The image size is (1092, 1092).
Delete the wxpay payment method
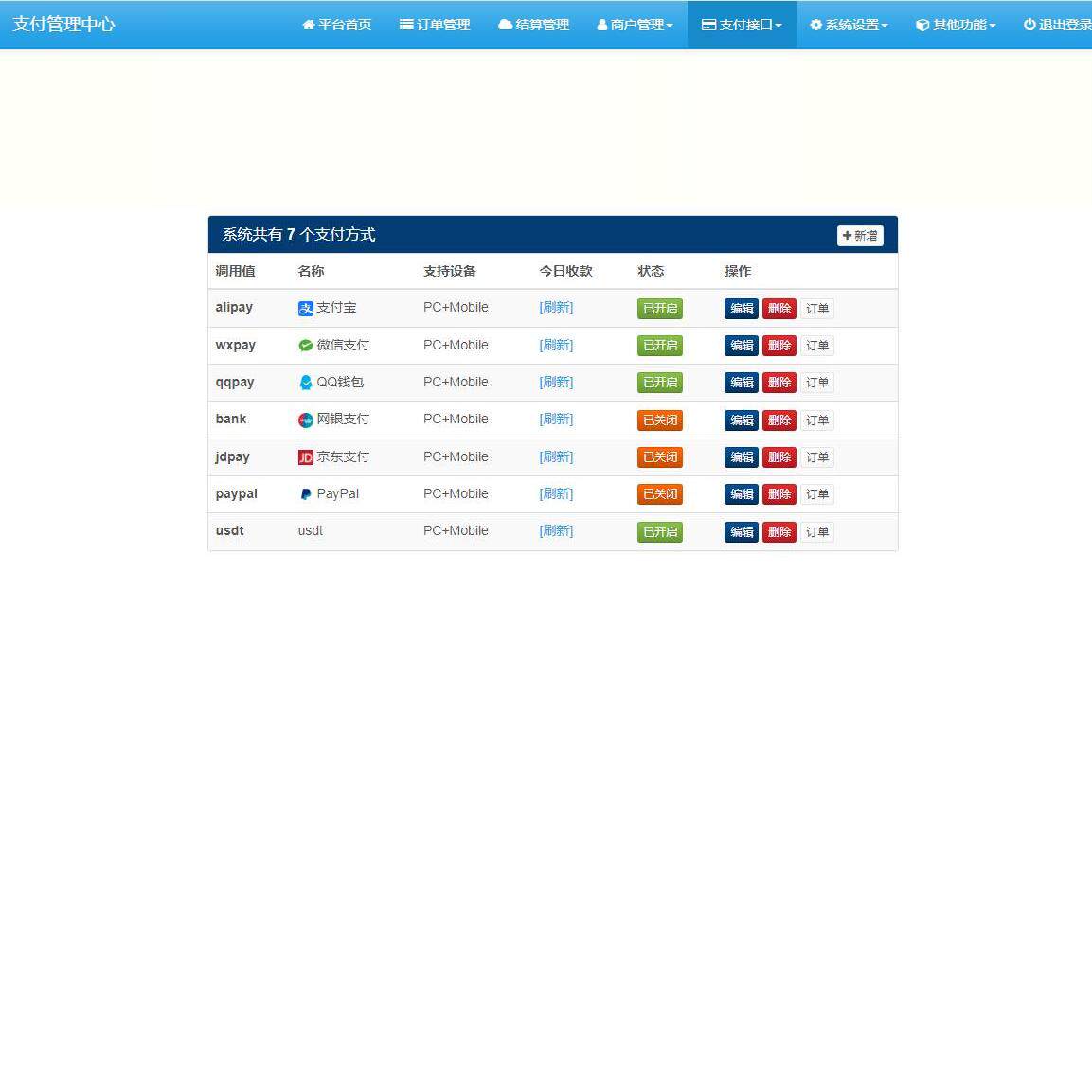[x=779, y=346]
